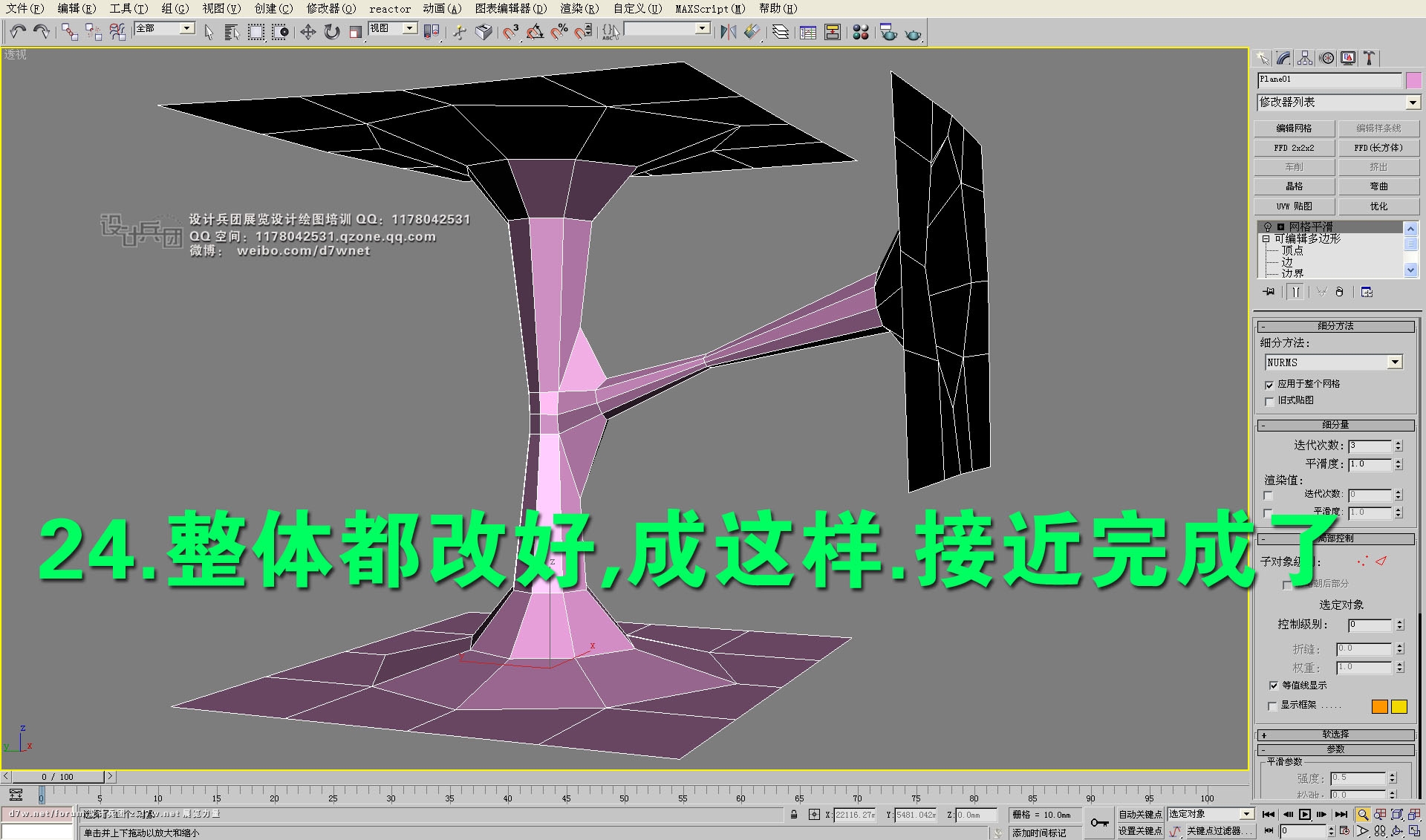Viewport: 1426px width, 840px height.
Task: Toggle 应用于整个网格 checkbox
Action: (x=1269, y=385)
